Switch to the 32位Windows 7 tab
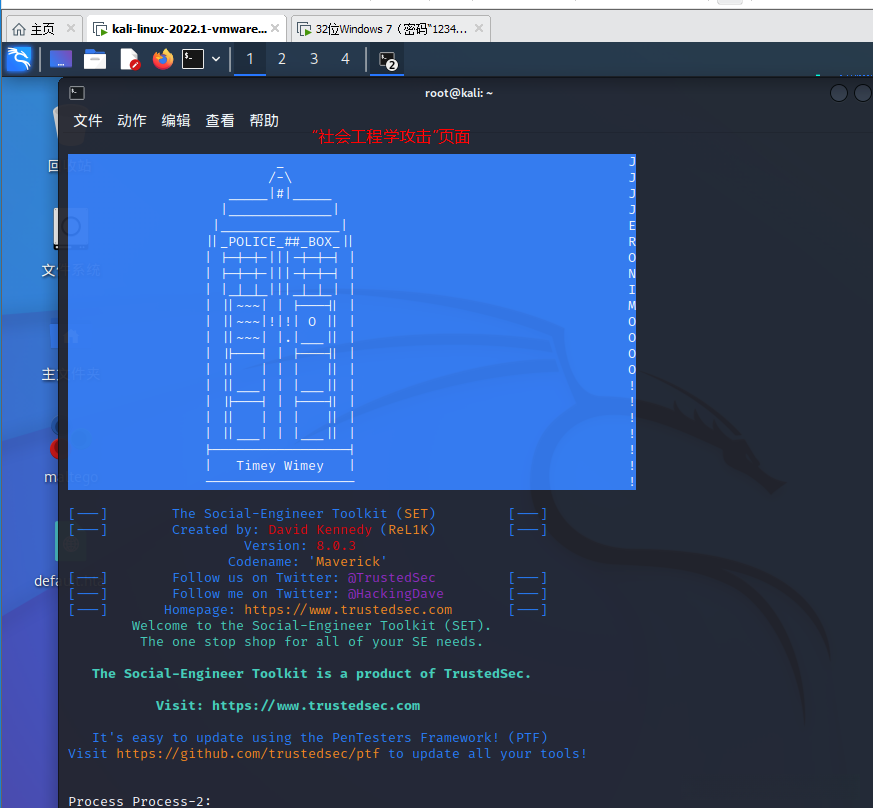Viewport: 873px width, 808px height. click(x=391, y=29)
